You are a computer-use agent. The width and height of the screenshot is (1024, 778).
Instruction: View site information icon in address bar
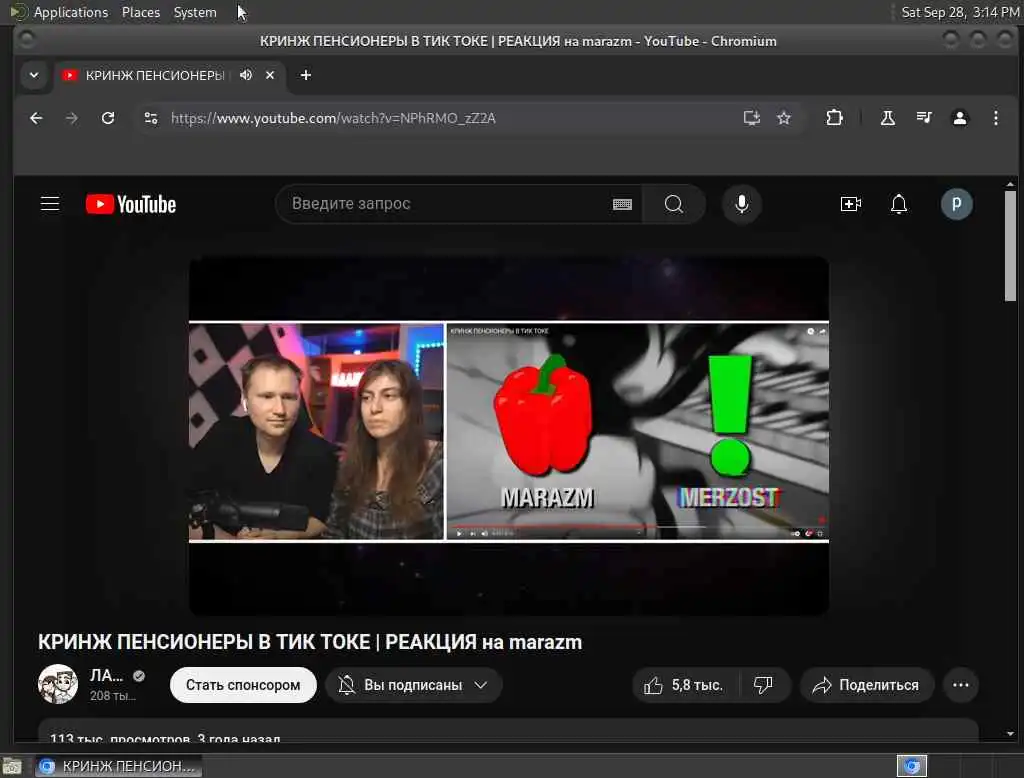coord(151,118)
